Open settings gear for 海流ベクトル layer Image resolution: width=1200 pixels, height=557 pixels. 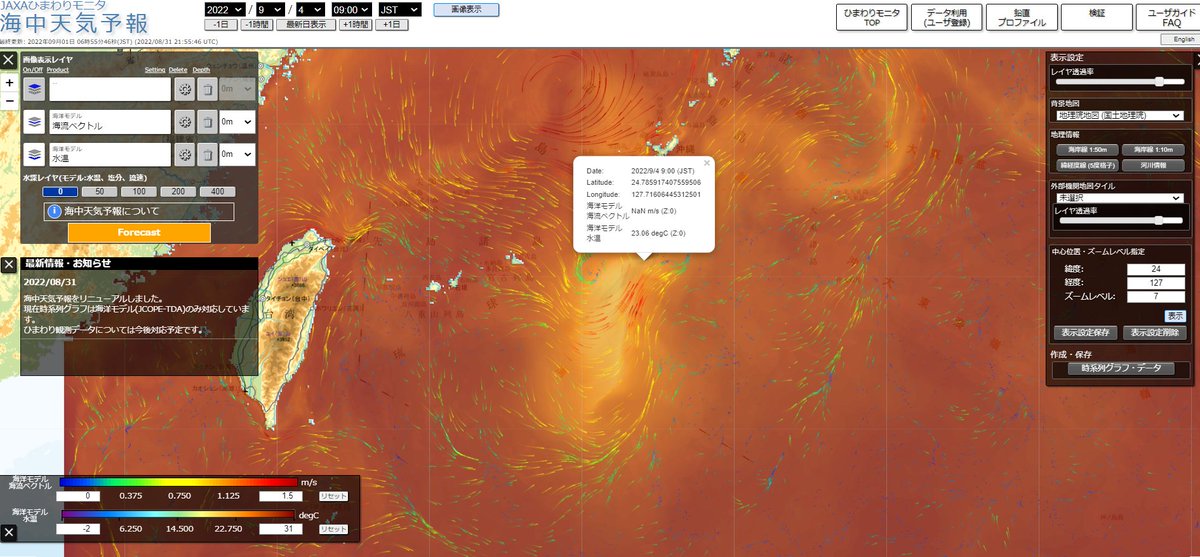pos(184,122)
